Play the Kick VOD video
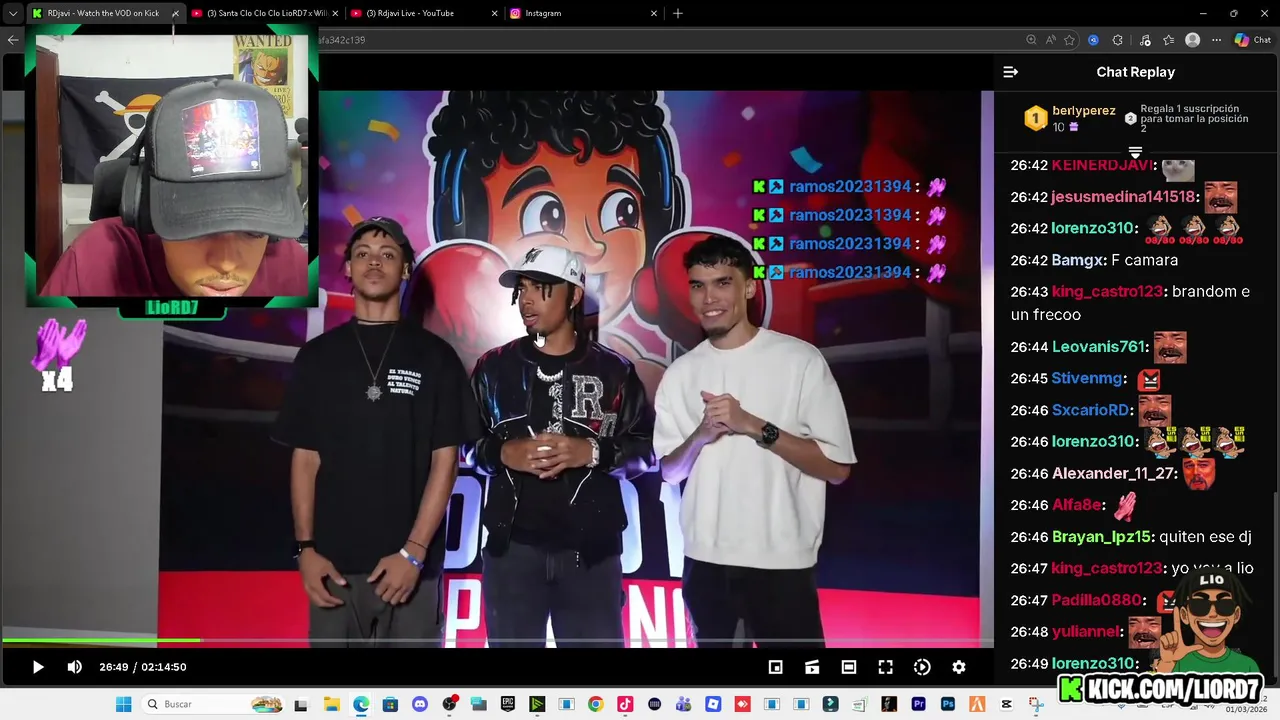This screenshot has width=1280, height=720. (x=38, y=667)
